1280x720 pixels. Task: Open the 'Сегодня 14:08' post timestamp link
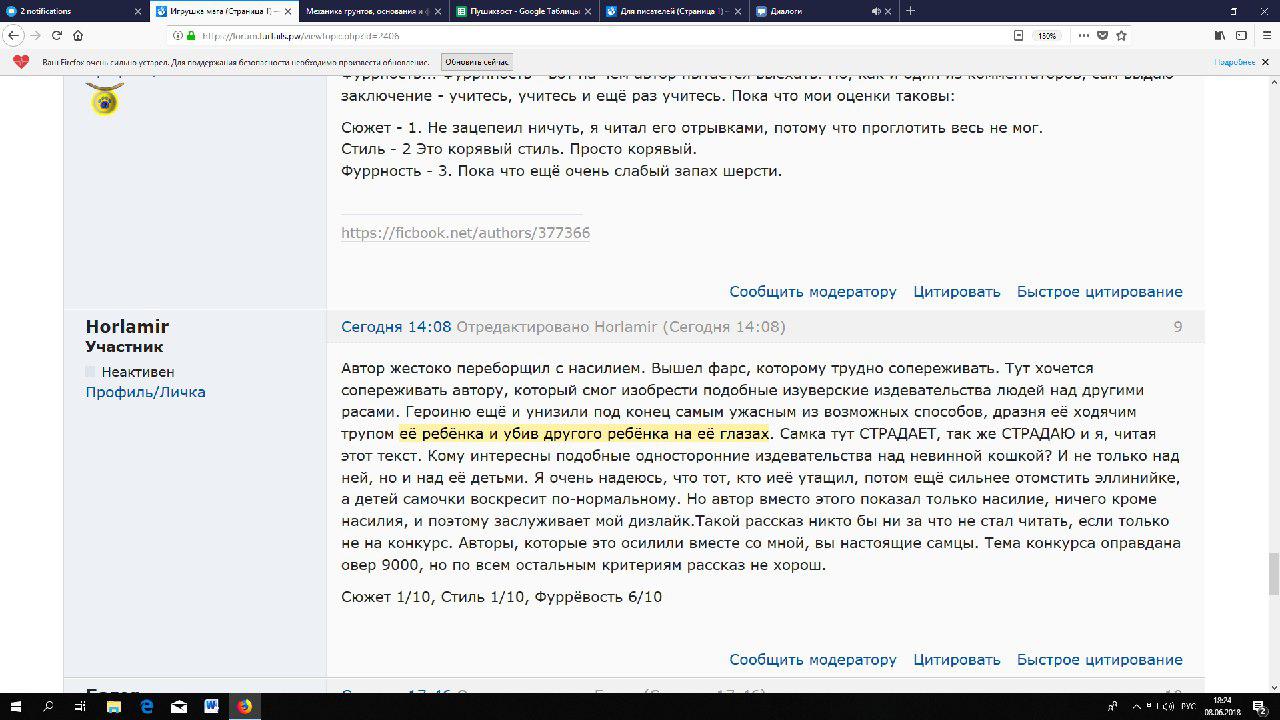[396, 327]
